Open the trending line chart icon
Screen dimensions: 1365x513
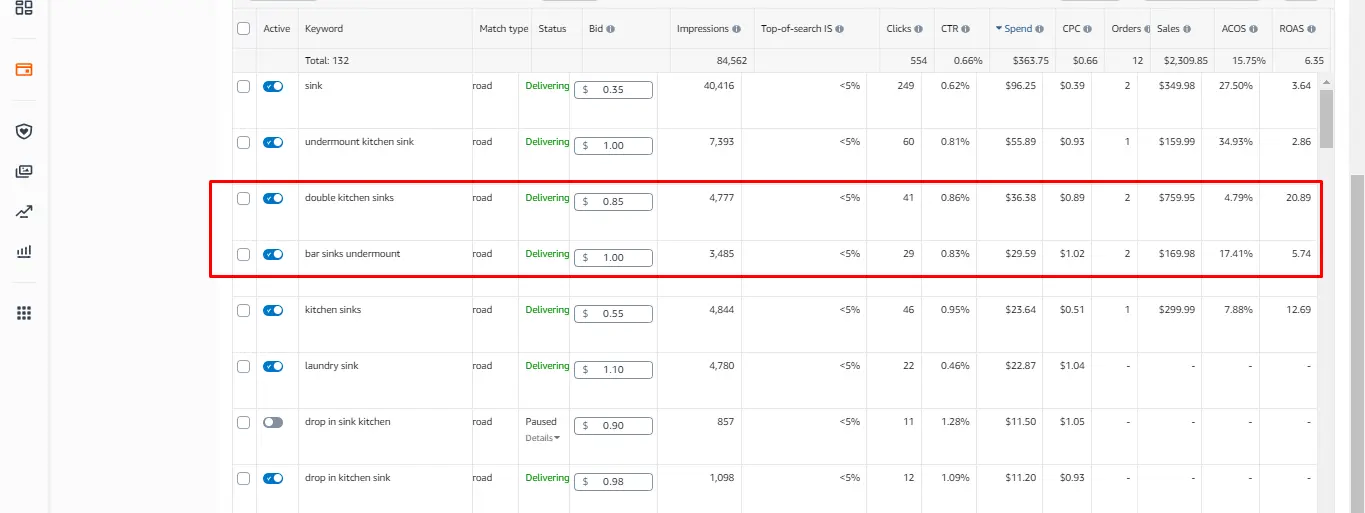[x=24, y=211]
